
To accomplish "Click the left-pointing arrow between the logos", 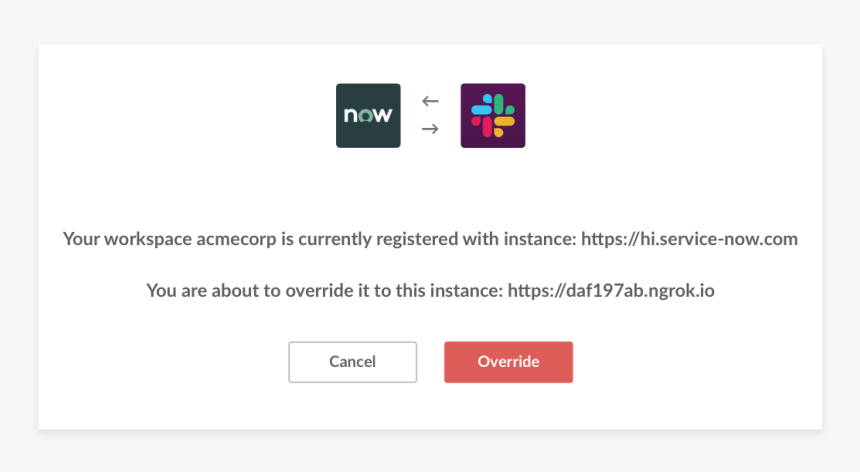I will point(430,101).
